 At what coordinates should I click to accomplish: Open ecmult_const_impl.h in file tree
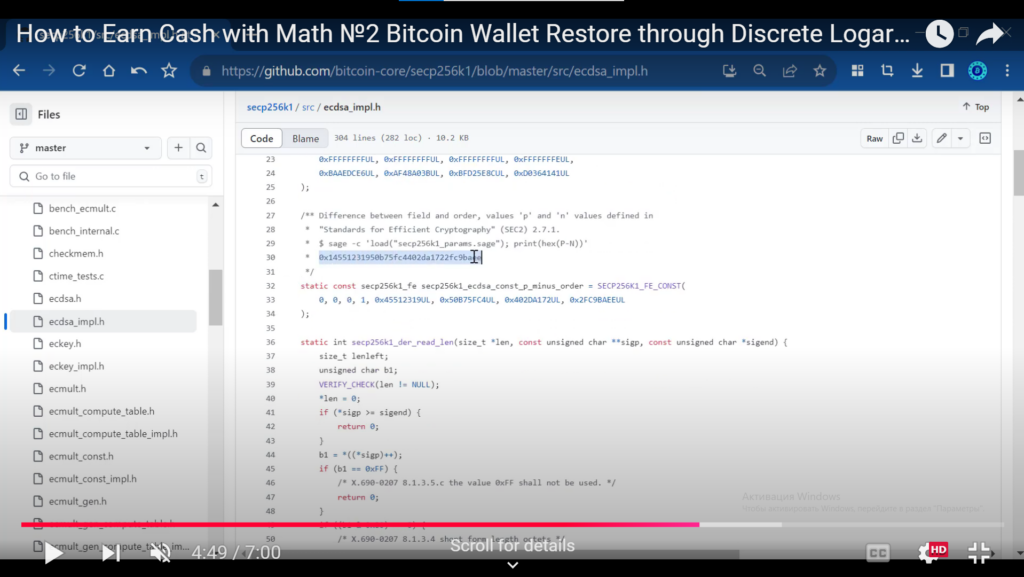click(x=93, y=478)
